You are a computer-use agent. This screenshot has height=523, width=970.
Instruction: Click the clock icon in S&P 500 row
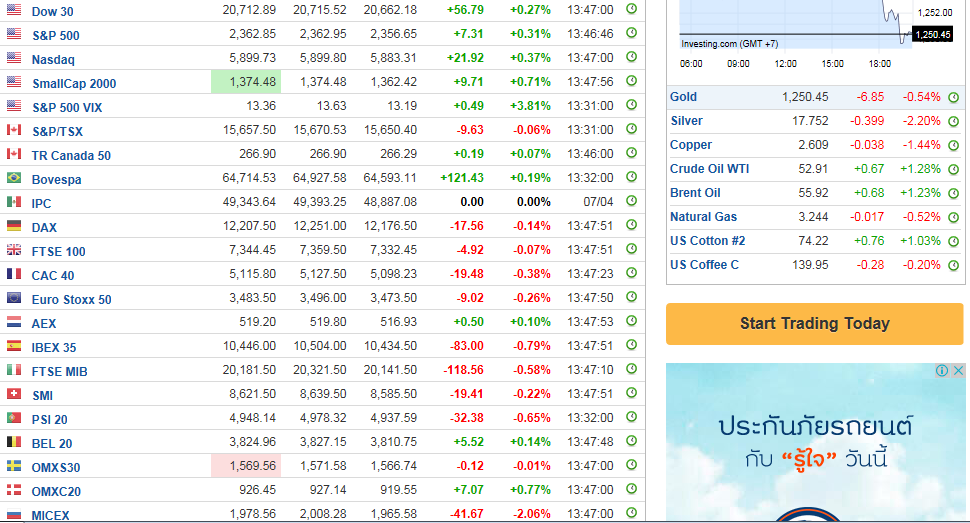click(631, 33)
